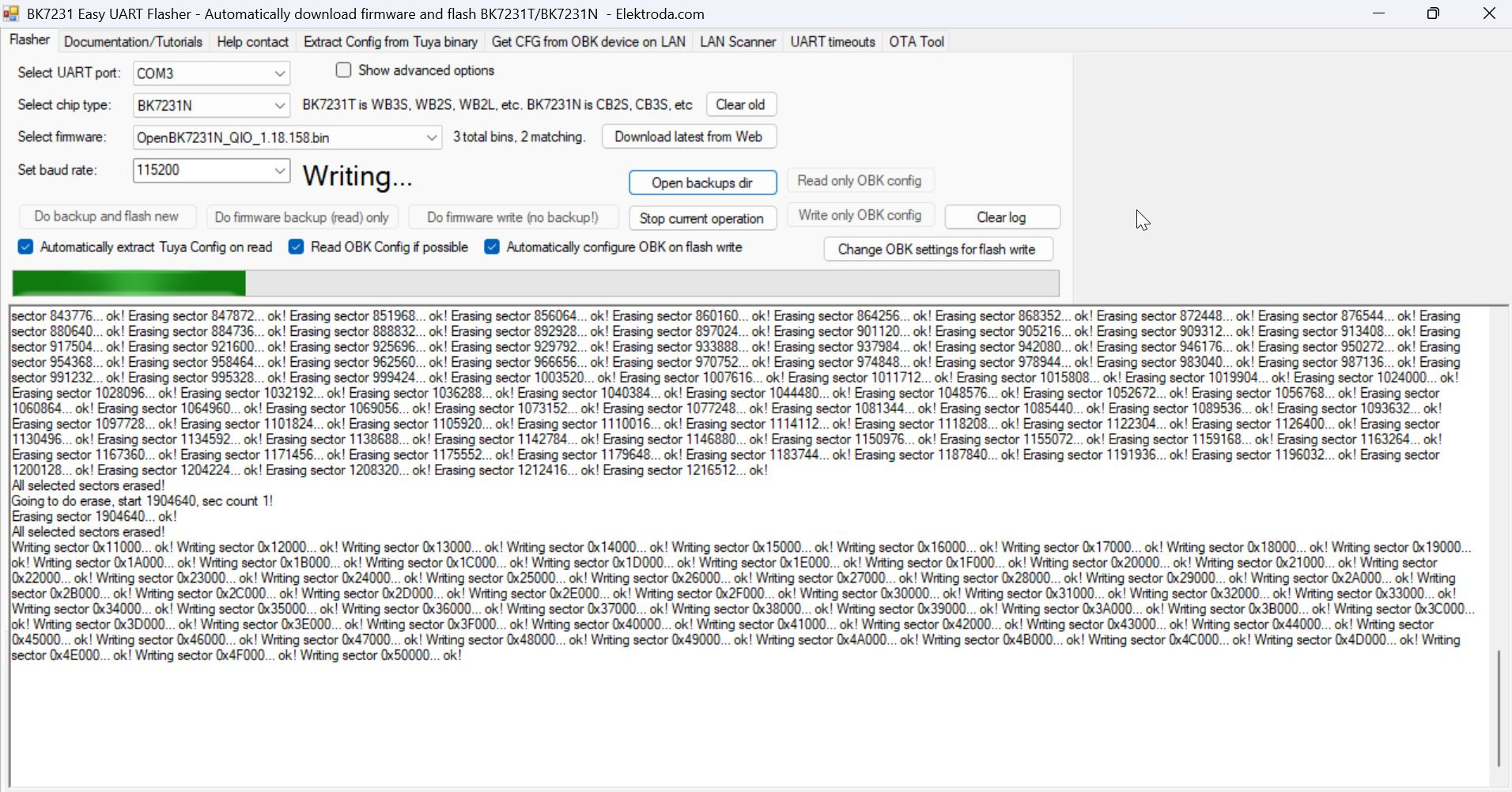1512x792 pixels.
Task: Switch to the Documentation/Tutorials tab
Action: pos(133,42)
